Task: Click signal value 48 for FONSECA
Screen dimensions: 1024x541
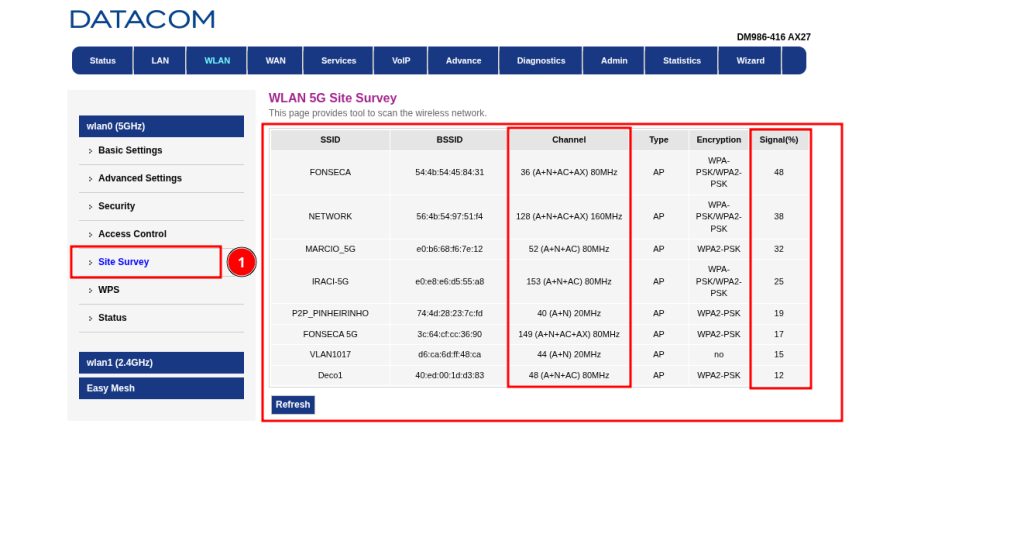Action: pos(778,172)
